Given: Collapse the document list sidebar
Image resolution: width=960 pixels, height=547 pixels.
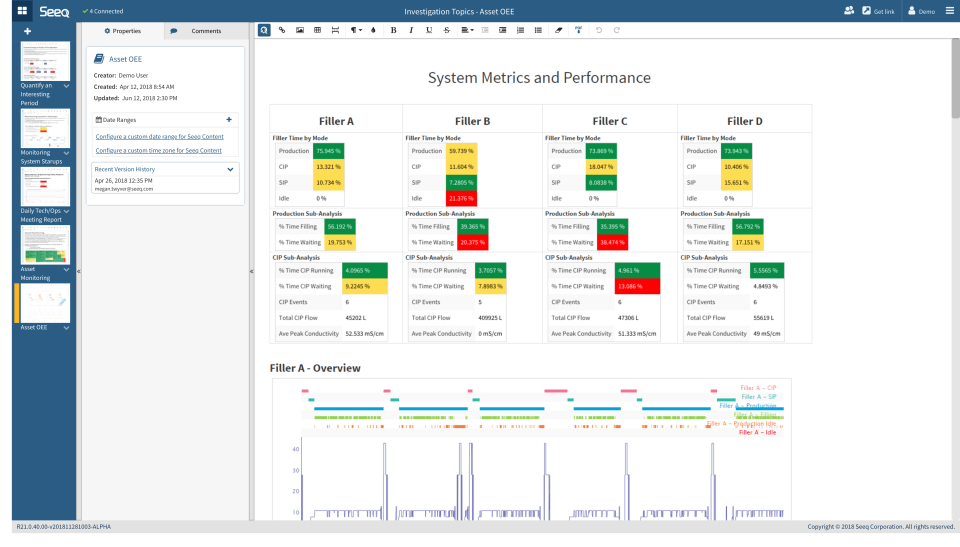Looking at the screenshot, I should 78,271.
